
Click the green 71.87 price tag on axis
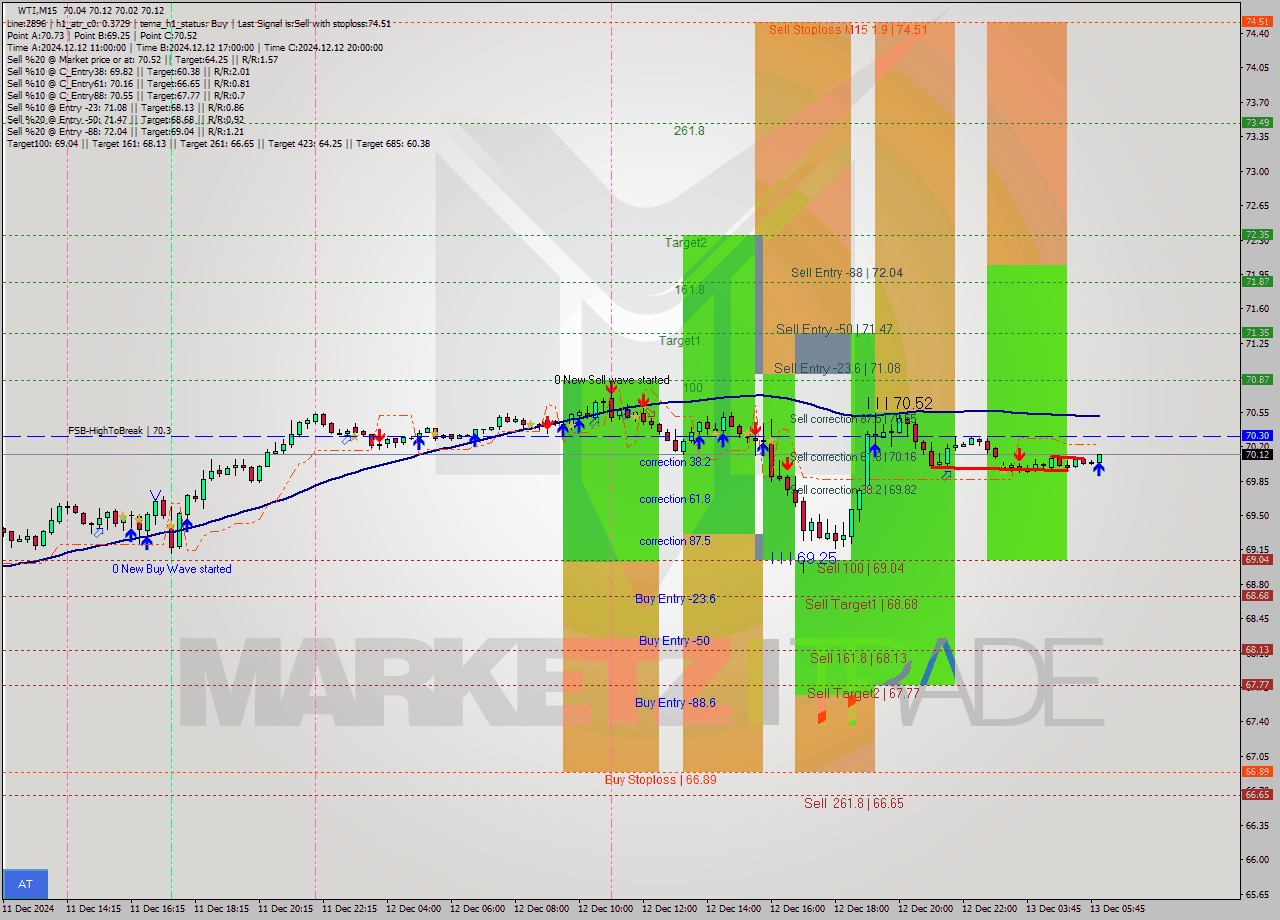coord(1256,282)
